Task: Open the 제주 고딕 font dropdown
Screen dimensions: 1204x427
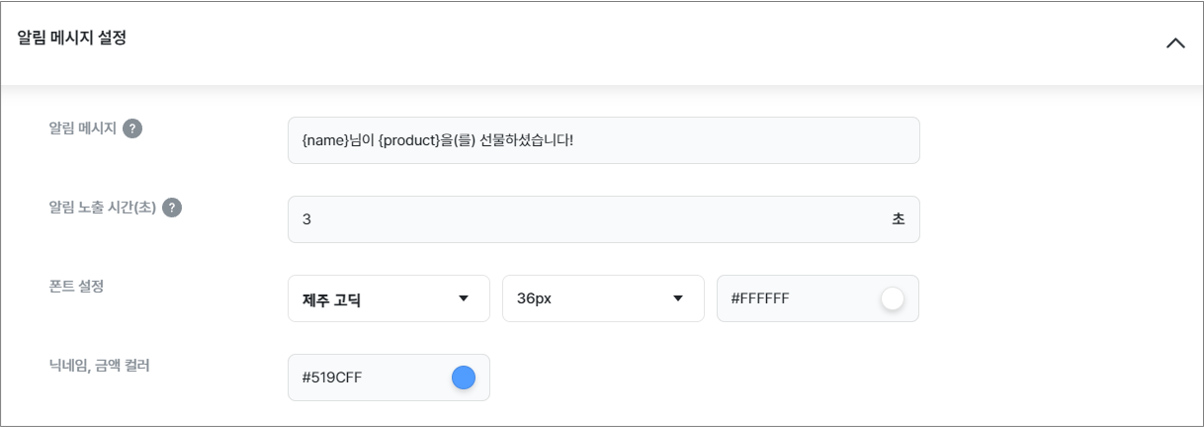Action: [389, 298]
